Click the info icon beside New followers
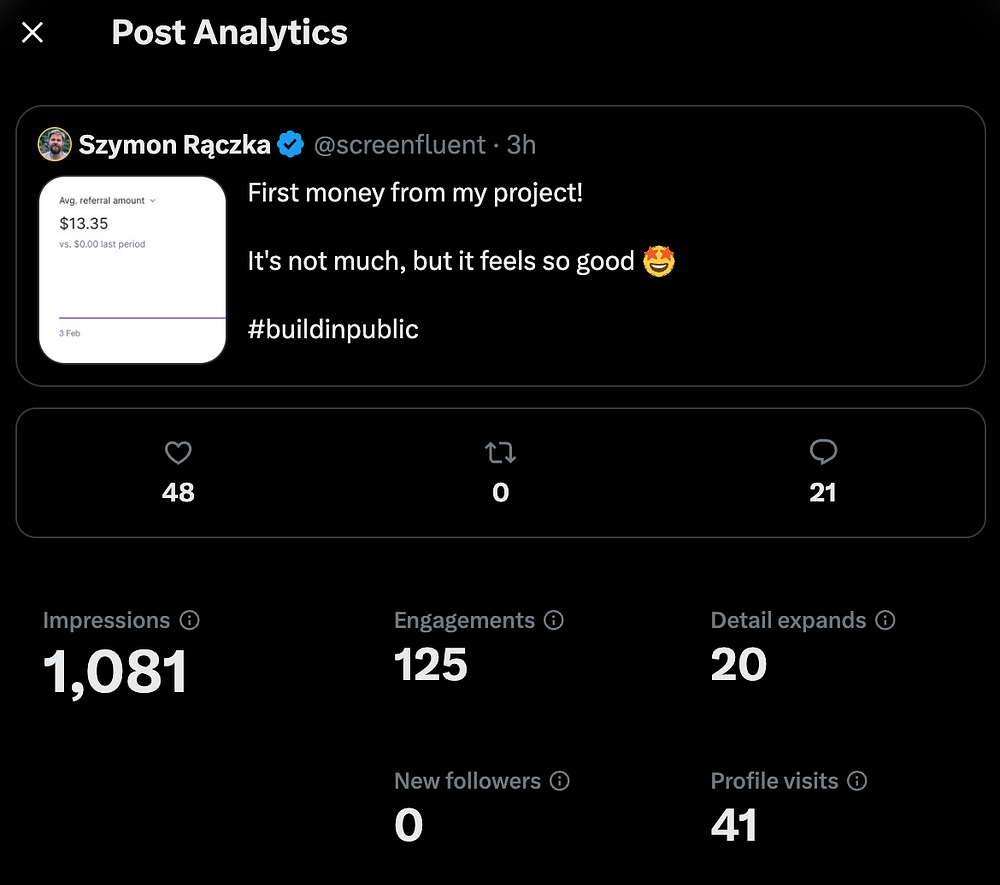 coord(560,780)
